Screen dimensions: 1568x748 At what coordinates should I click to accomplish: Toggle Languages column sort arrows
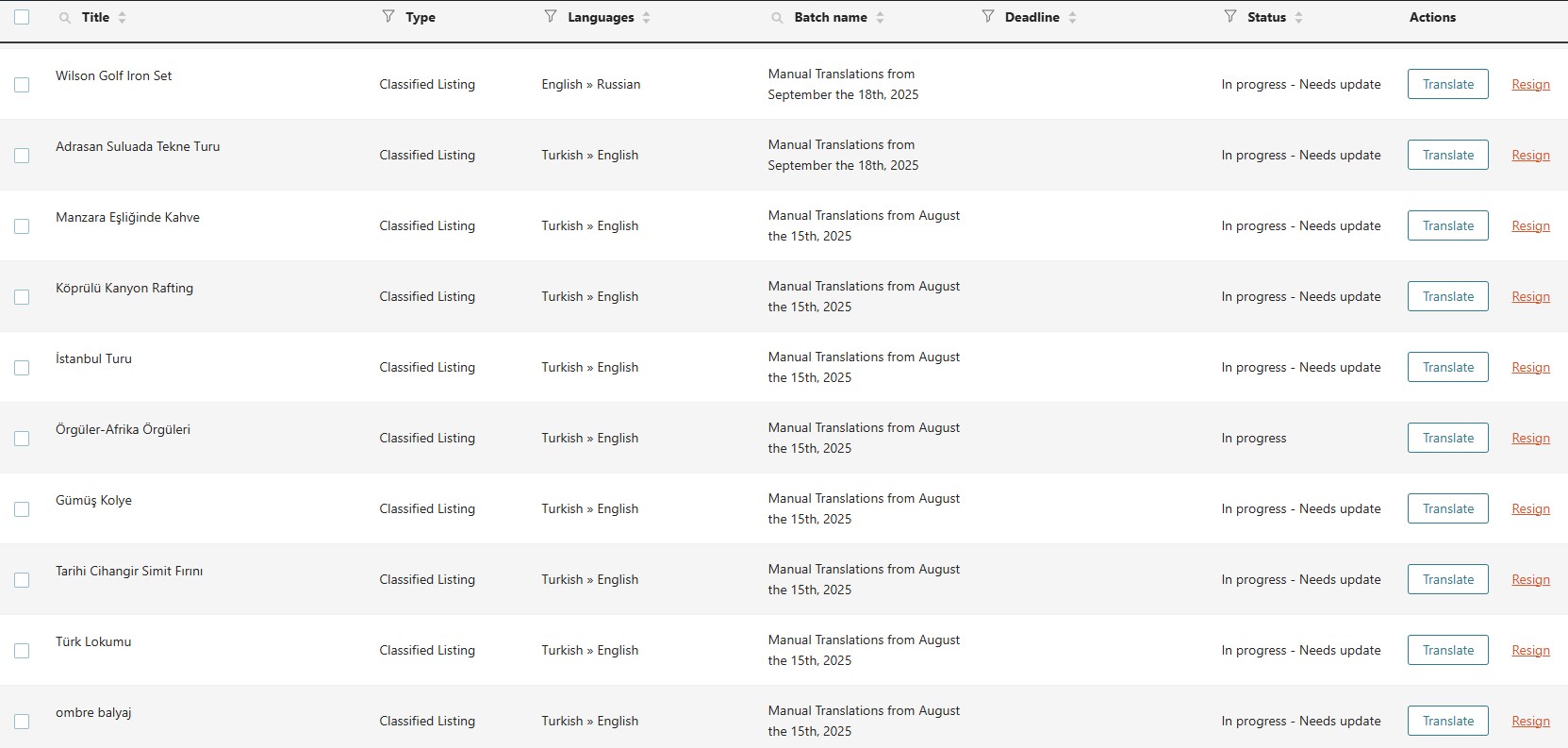[646, 18]
